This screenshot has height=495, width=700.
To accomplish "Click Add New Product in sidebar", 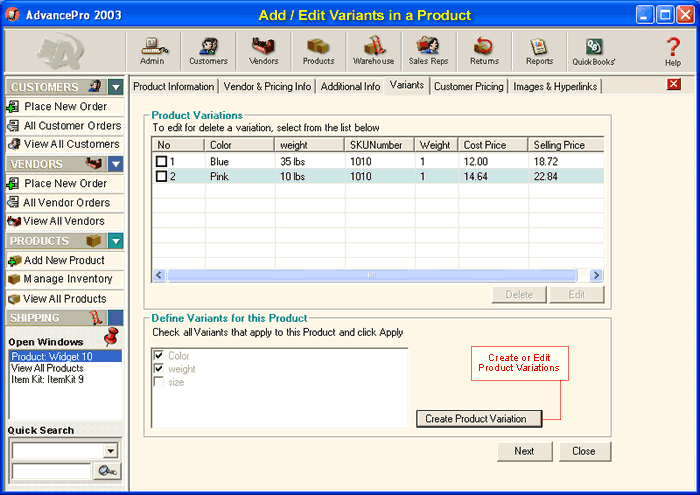I will (65, 260).
